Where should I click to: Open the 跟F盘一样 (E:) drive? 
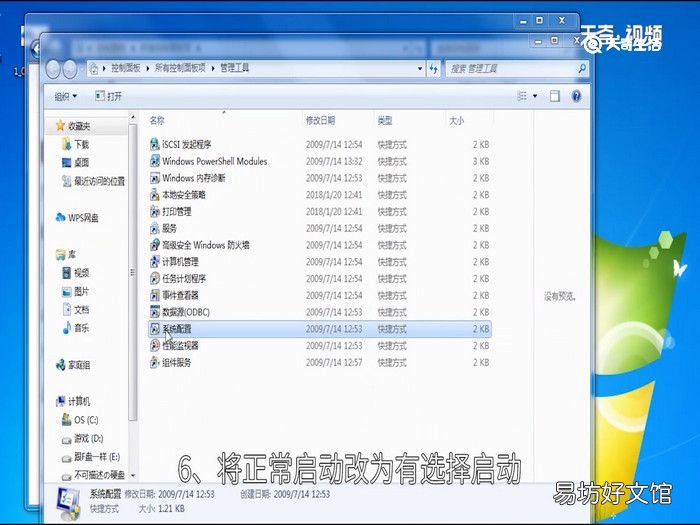[x=91, y=457]
